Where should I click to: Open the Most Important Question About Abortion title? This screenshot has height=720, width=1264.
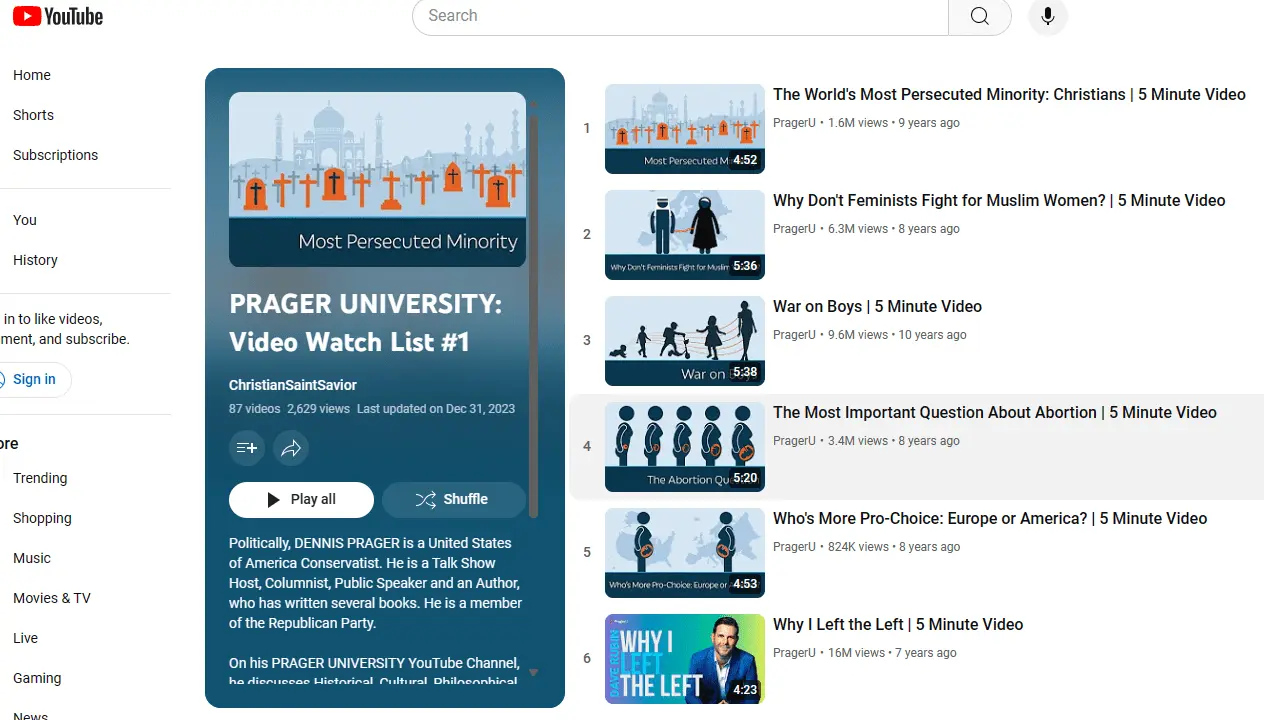pos(994,412)
